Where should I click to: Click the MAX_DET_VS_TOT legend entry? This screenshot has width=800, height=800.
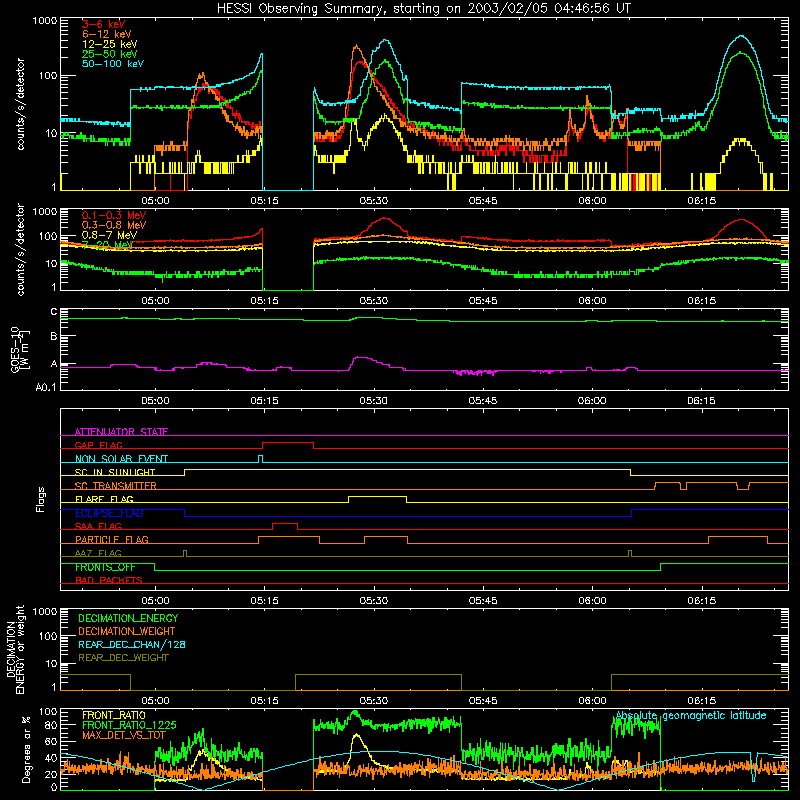click(x=124, y=735)
